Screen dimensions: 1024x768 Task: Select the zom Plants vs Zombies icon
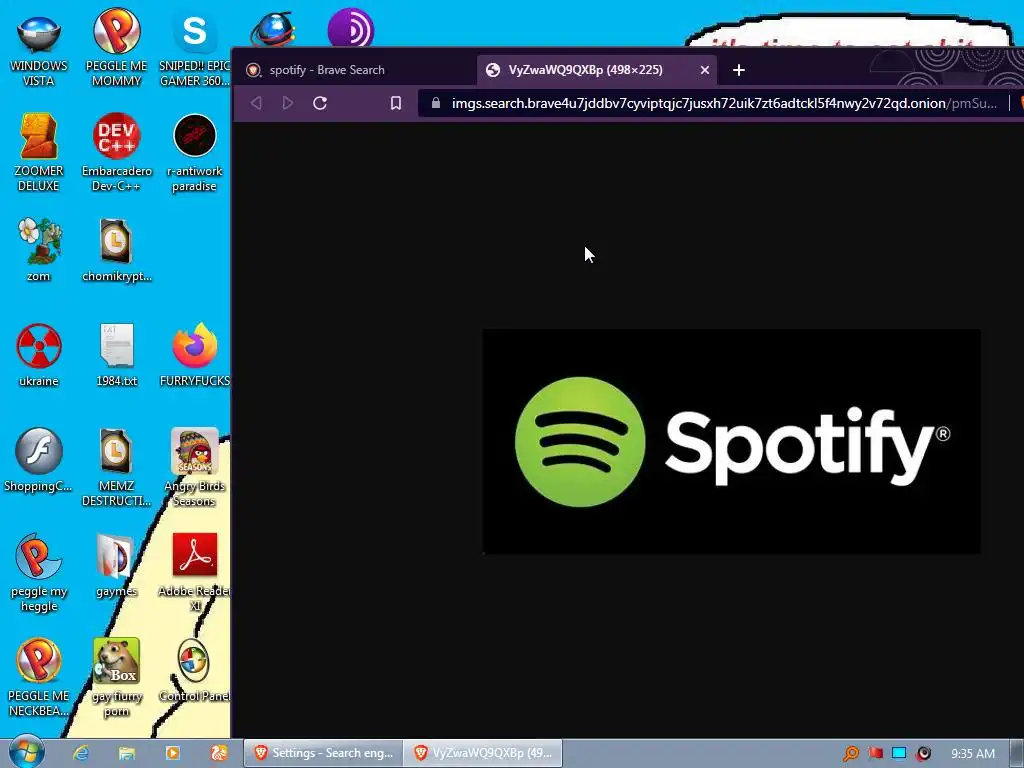(39, 251)
